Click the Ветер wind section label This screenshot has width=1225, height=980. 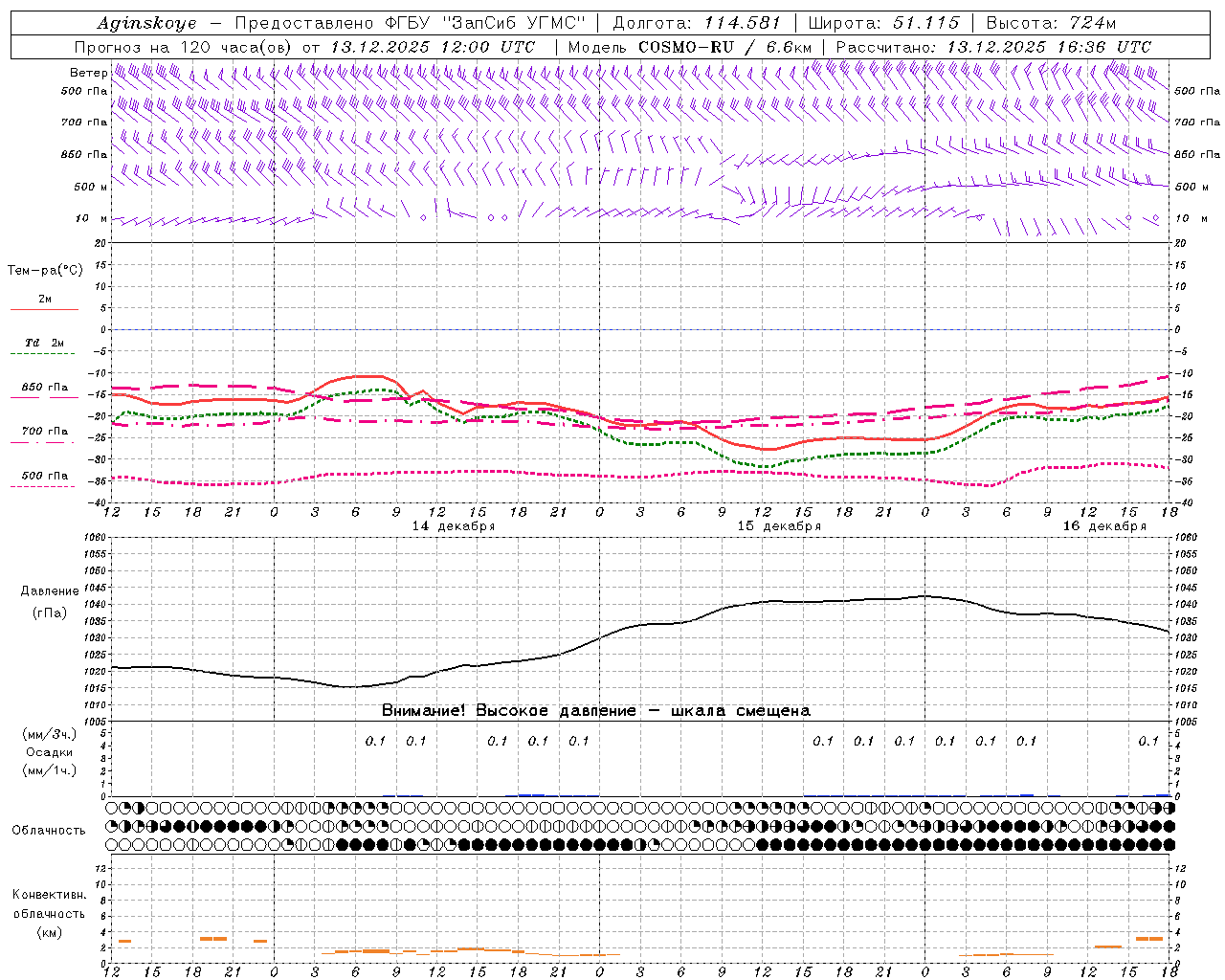click(88, 73)
